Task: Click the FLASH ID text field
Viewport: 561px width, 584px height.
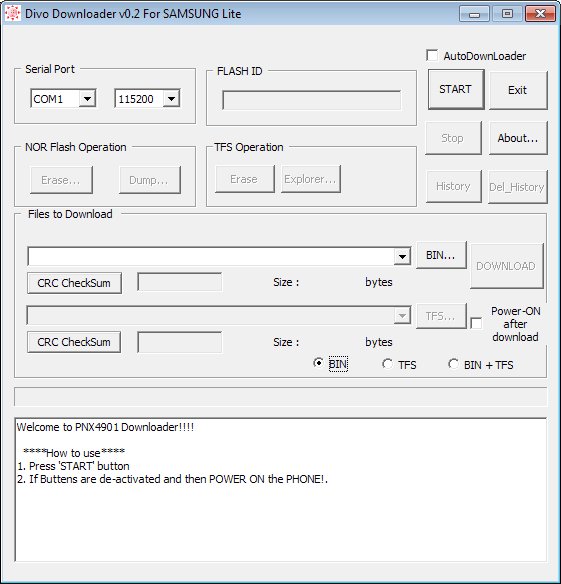Action: point(311,100)
